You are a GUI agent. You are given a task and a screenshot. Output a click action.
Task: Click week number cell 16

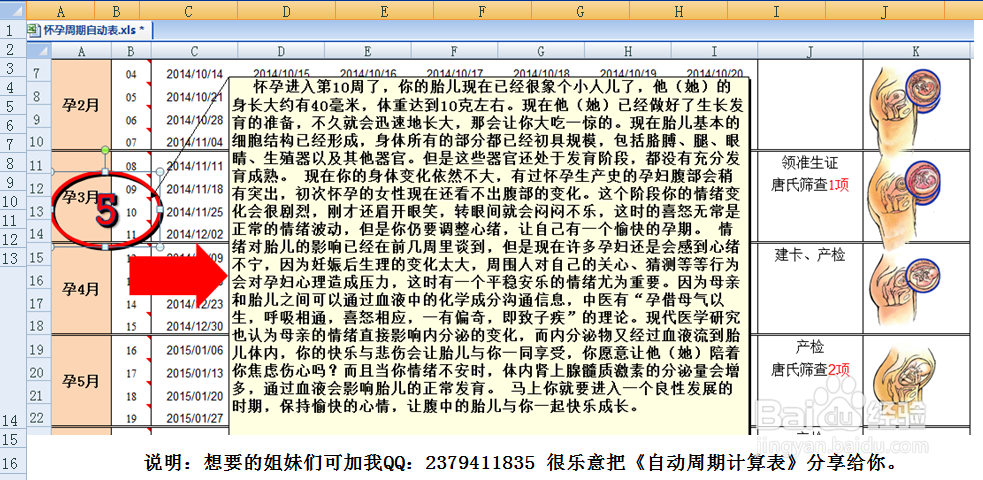(x=131, y=350)
